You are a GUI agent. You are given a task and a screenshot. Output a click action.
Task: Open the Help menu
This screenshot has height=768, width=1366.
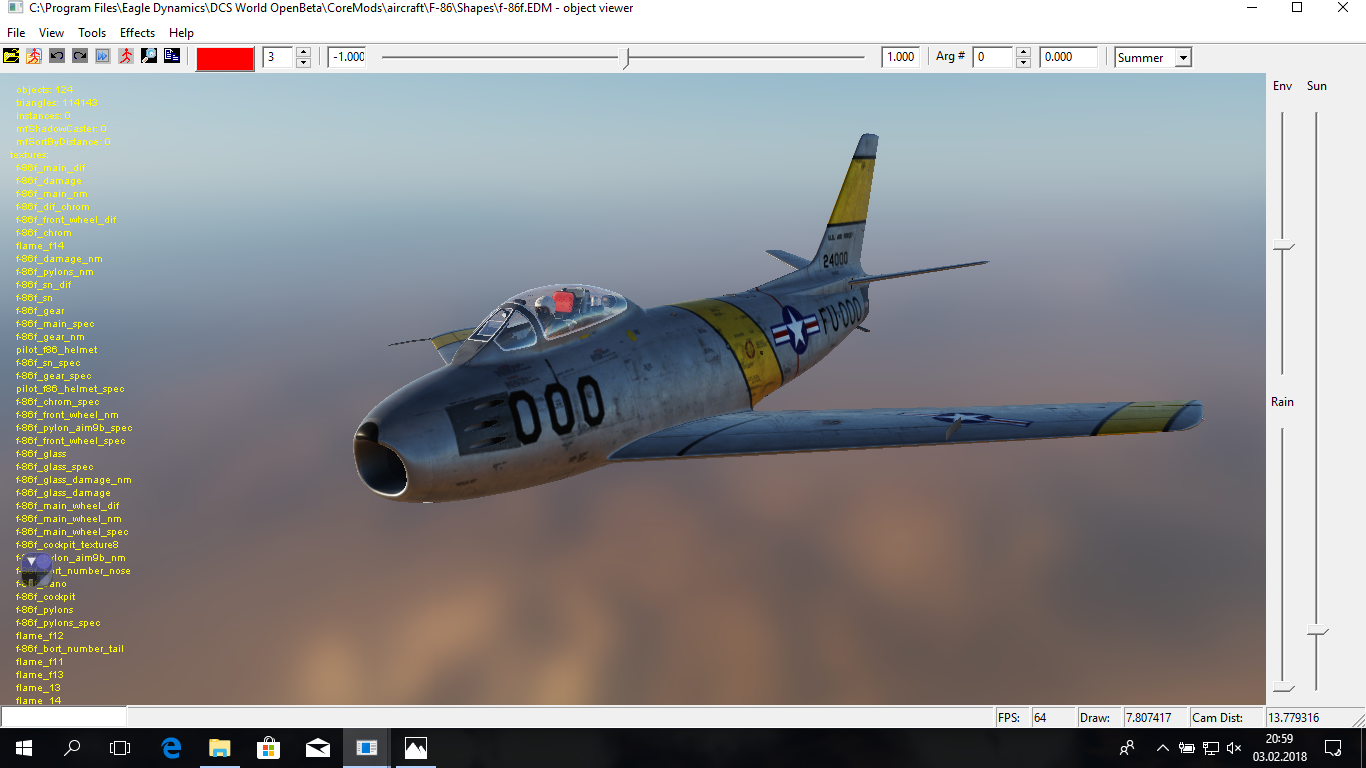(181, 33)
